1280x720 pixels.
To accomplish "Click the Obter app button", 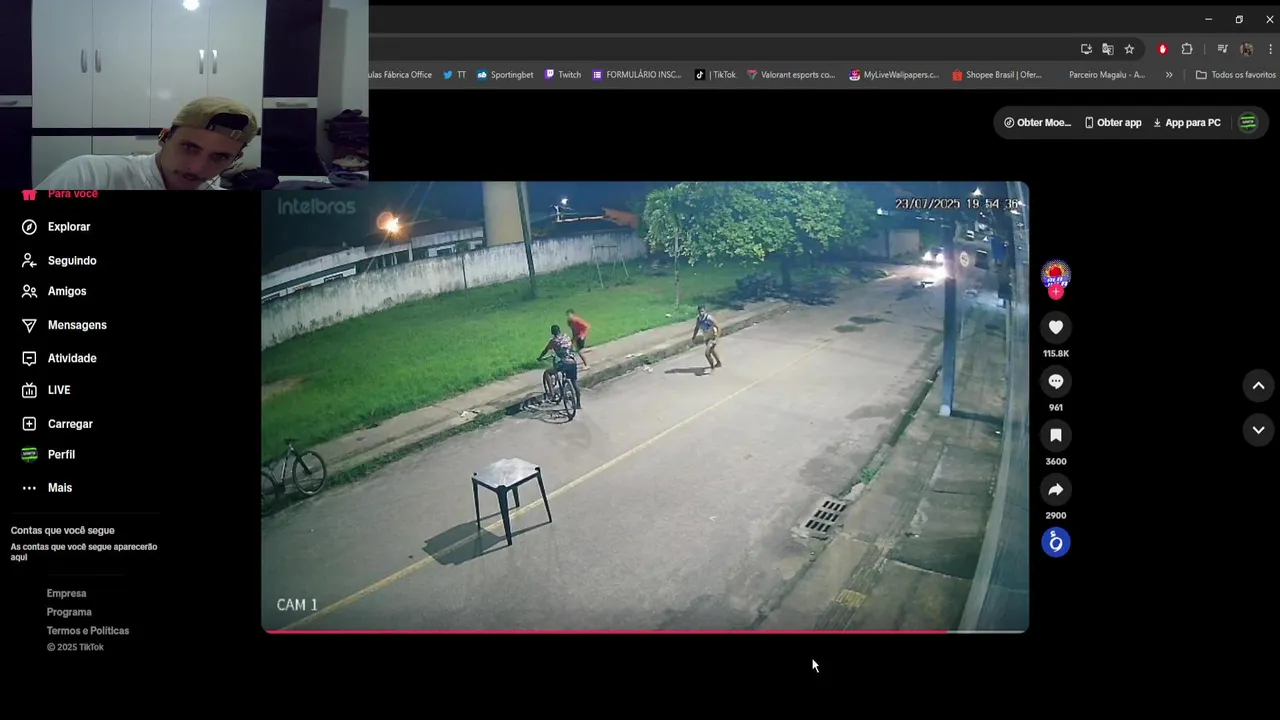I will tap(1113, 123).
